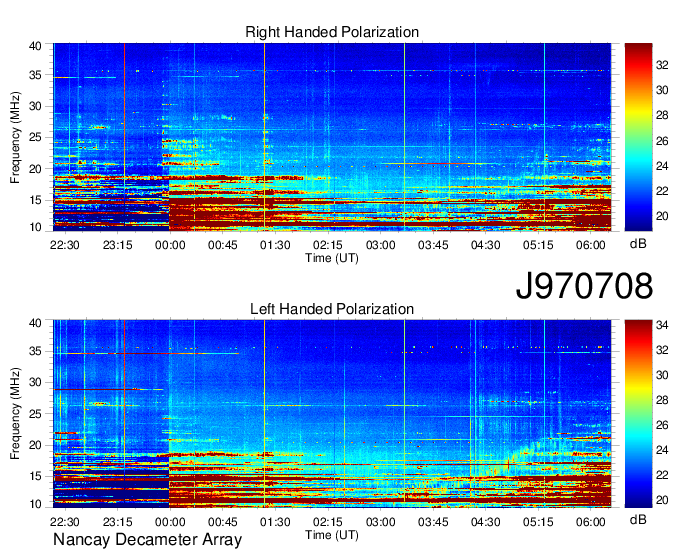
Task: Click the 'Time (UT)' label under the top plot
Action: click(x=332, y=258)
